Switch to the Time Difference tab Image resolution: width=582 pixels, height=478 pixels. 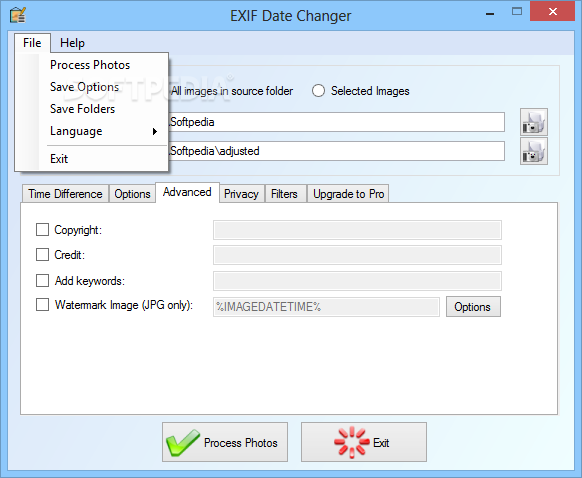point(65,194)
